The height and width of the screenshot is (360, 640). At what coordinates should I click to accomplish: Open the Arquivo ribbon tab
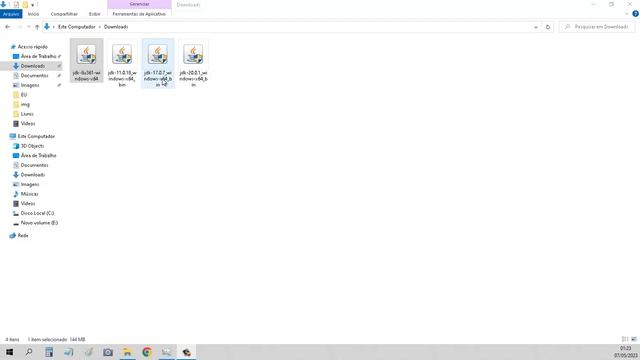pos(11,14)
